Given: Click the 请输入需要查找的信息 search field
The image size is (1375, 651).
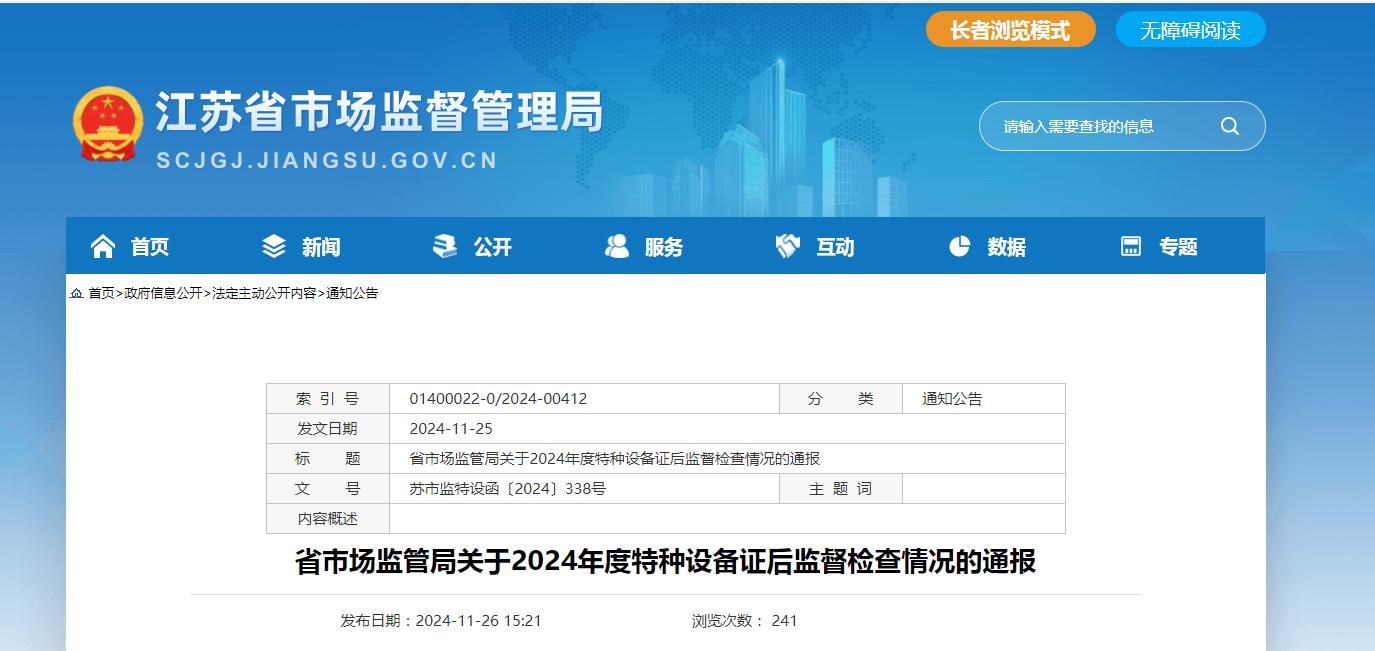Looking at the screenshot, I should (x=1100, y=126).
